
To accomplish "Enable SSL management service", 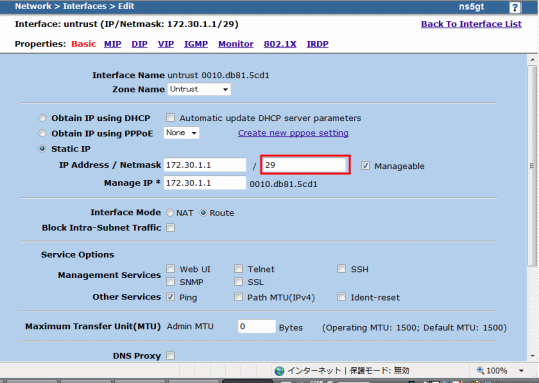I will [x=238, y=282].
